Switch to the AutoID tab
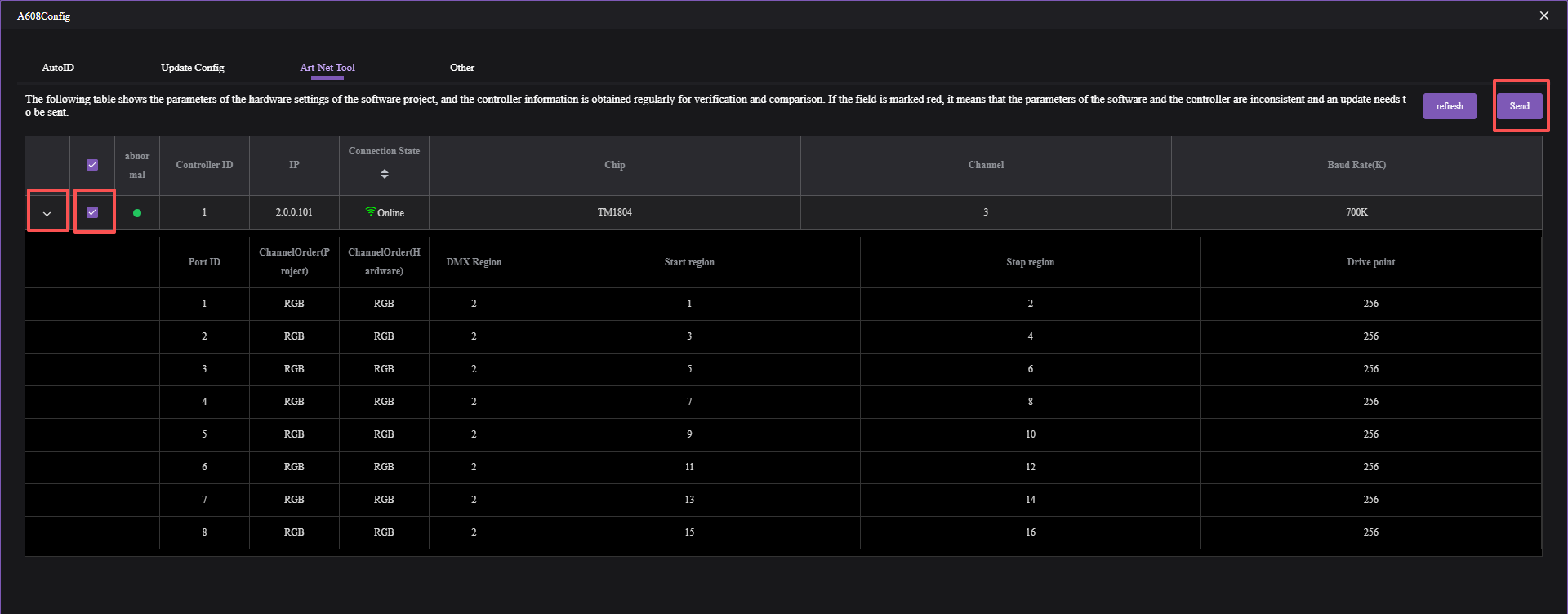1568x614 pixels. coord(58,68)
